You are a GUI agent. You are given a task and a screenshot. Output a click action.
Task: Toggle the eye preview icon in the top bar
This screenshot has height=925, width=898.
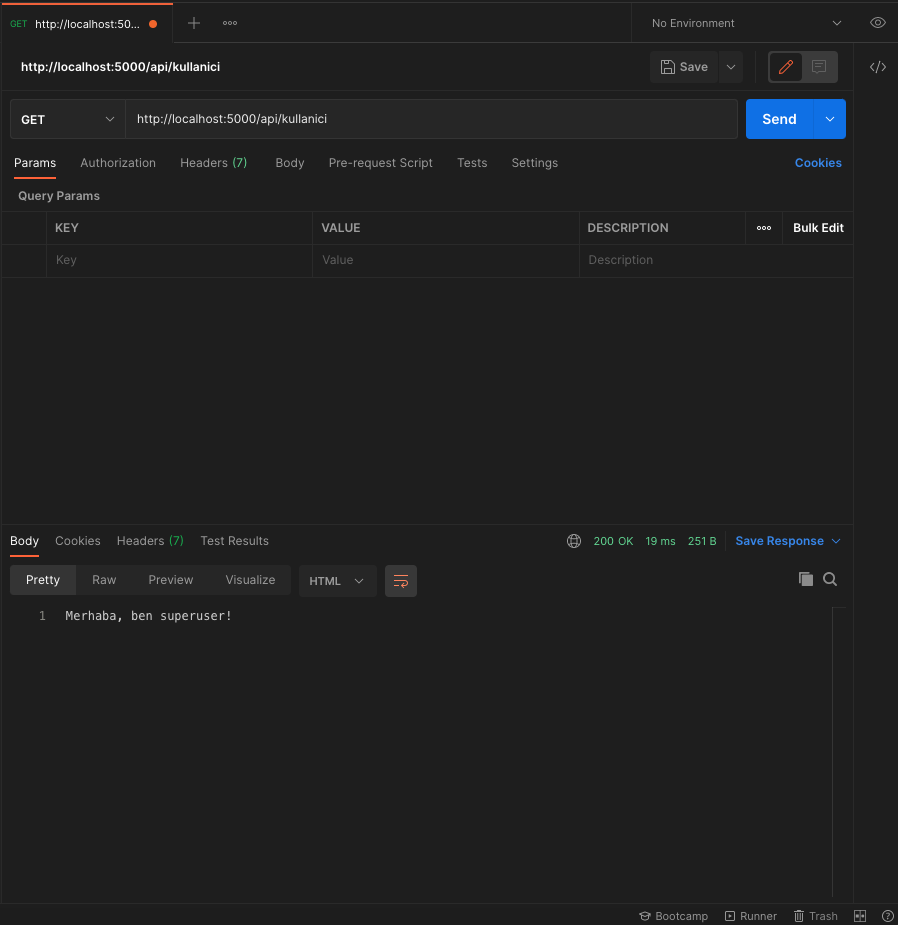pos(877,22)
